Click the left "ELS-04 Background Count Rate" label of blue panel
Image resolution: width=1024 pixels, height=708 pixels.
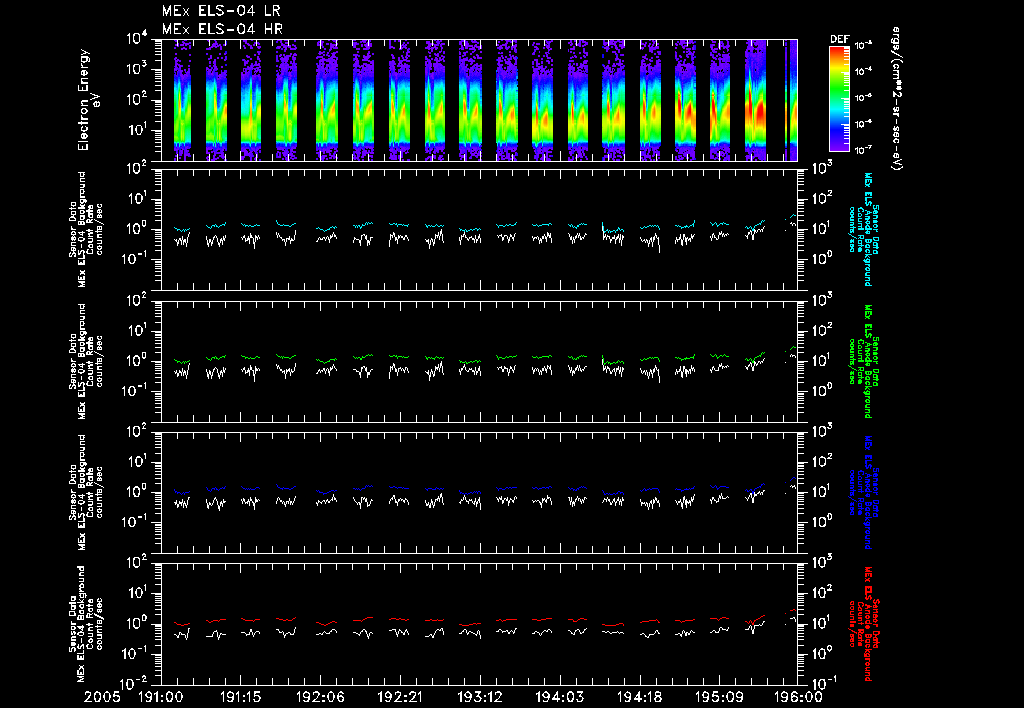[x=86, y=492]
